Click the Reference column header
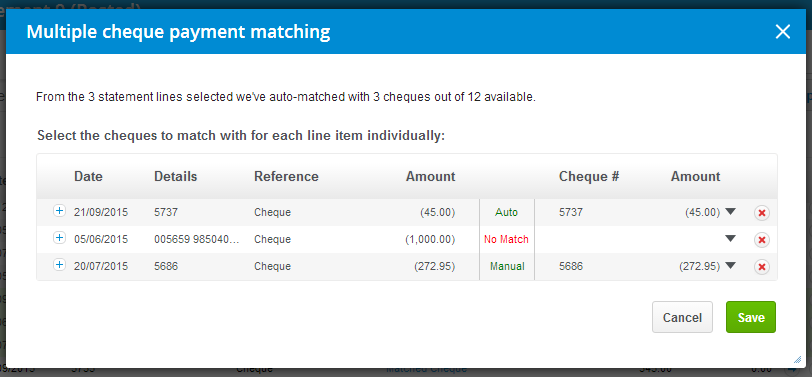Viewport: 812px width, 377px height. (x=286, y=177)
